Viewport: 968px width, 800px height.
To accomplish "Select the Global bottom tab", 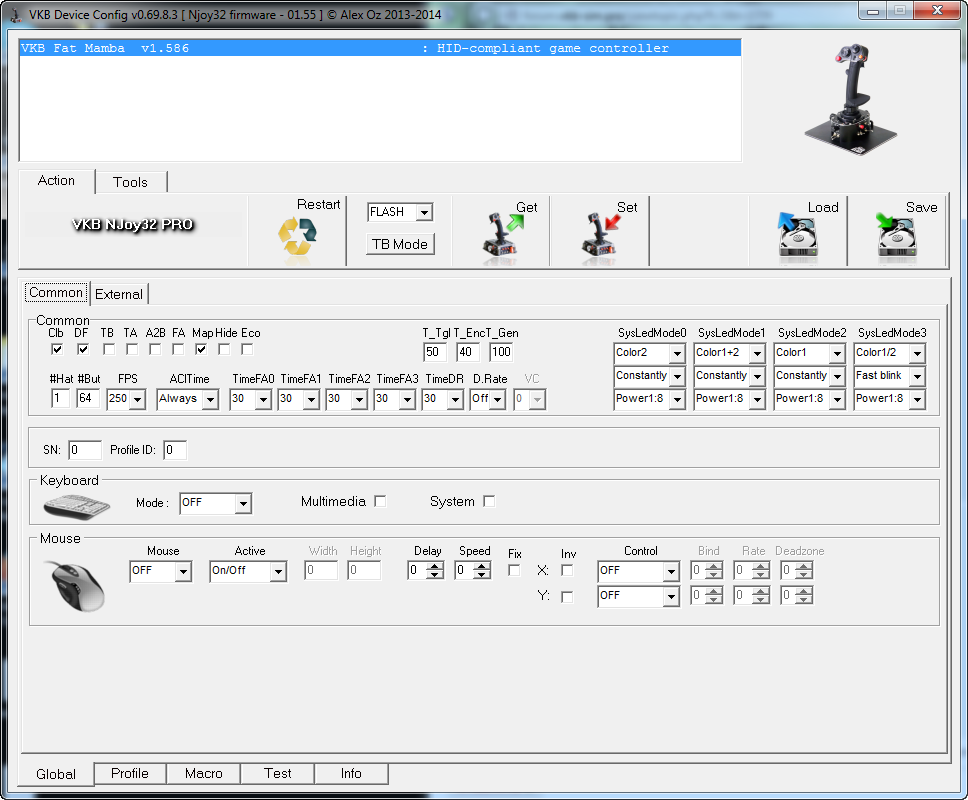I will [x=56, y=774].
